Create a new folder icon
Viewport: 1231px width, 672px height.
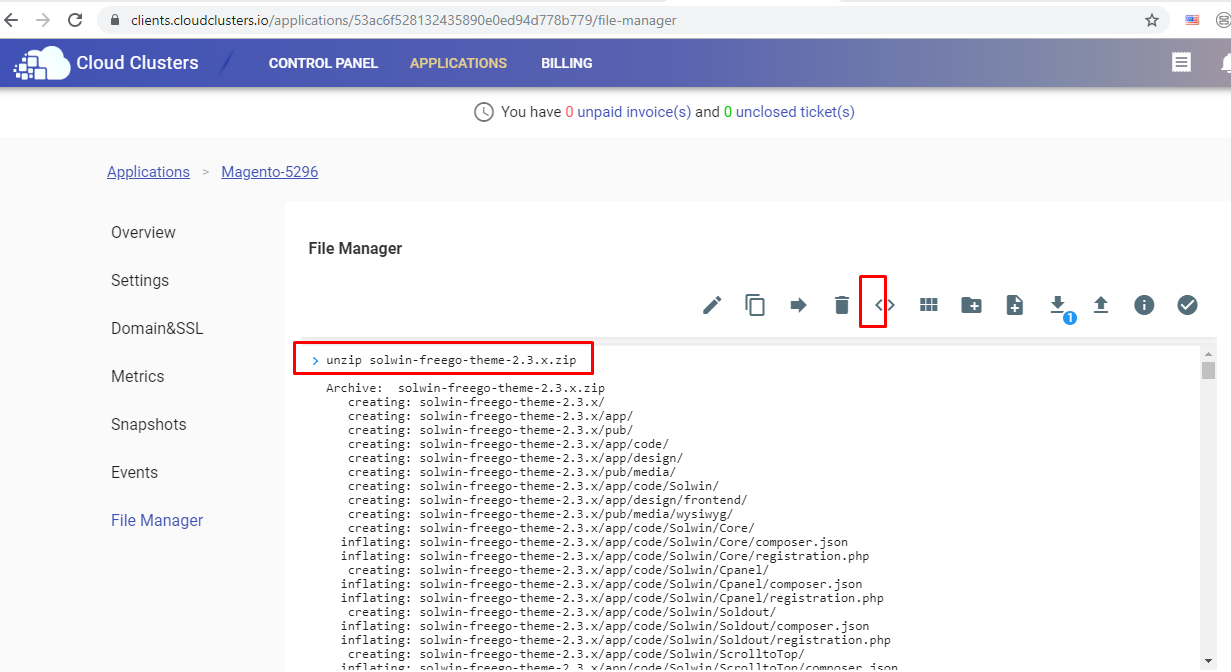[x=971, y=305]
